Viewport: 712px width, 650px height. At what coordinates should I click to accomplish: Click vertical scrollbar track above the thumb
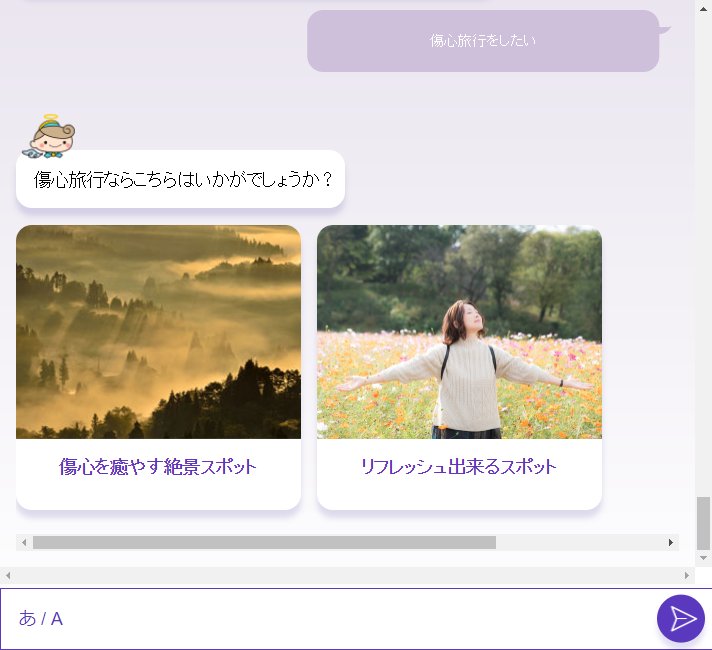tap(704, 250)
